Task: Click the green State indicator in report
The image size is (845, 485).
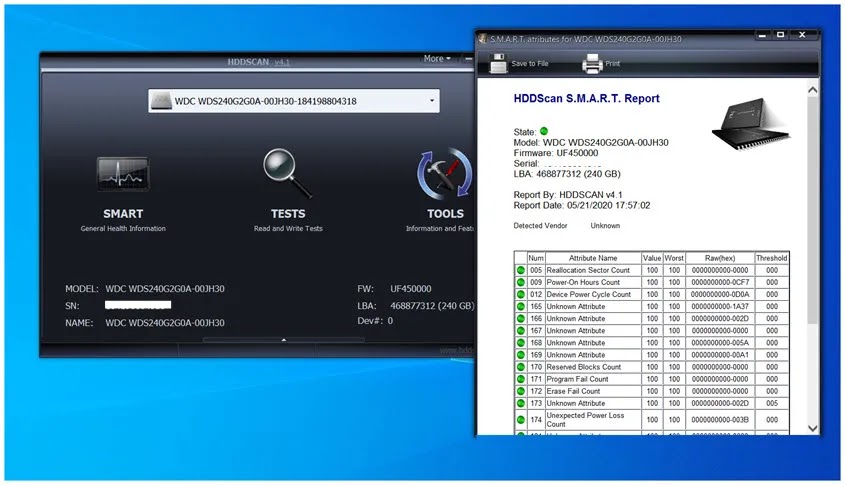Action: point(544,131)
